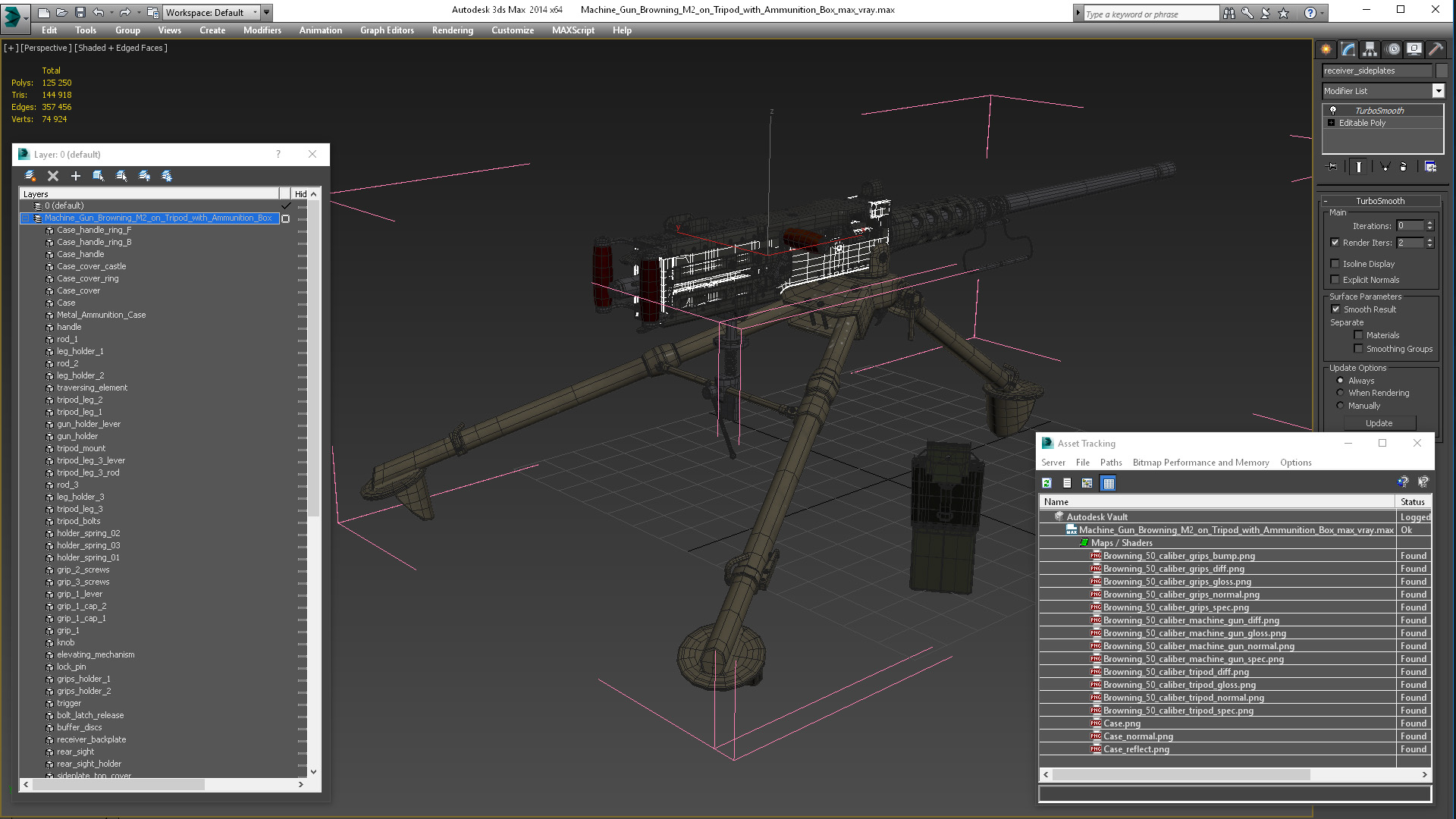Image resolution: width=1456 pixels, height=819 pixels.
Task: Click Make Unique icon in modifier stack
Action: (1385, 167)
